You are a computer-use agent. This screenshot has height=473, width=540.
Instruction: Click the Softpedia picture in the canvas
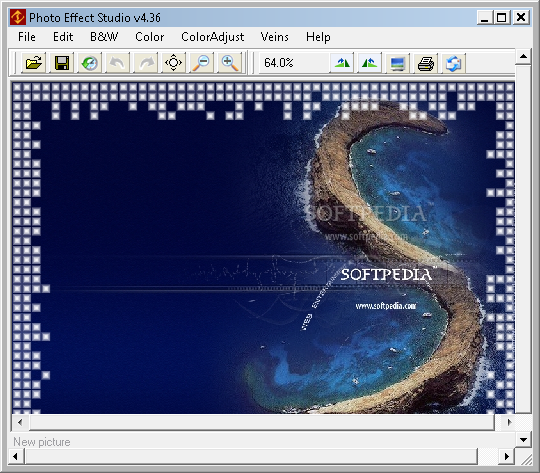tap(263, 247)
